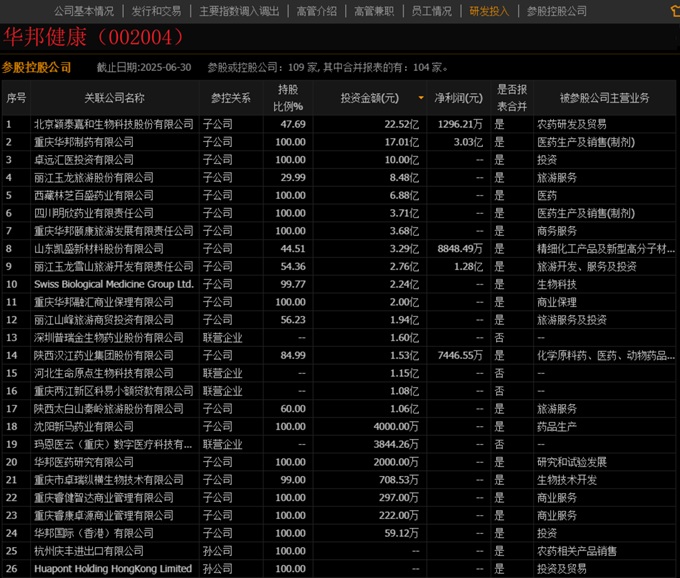Click the 参控关系 column header
The height and width of the screenshot is (578, 680).
(231, 98)
